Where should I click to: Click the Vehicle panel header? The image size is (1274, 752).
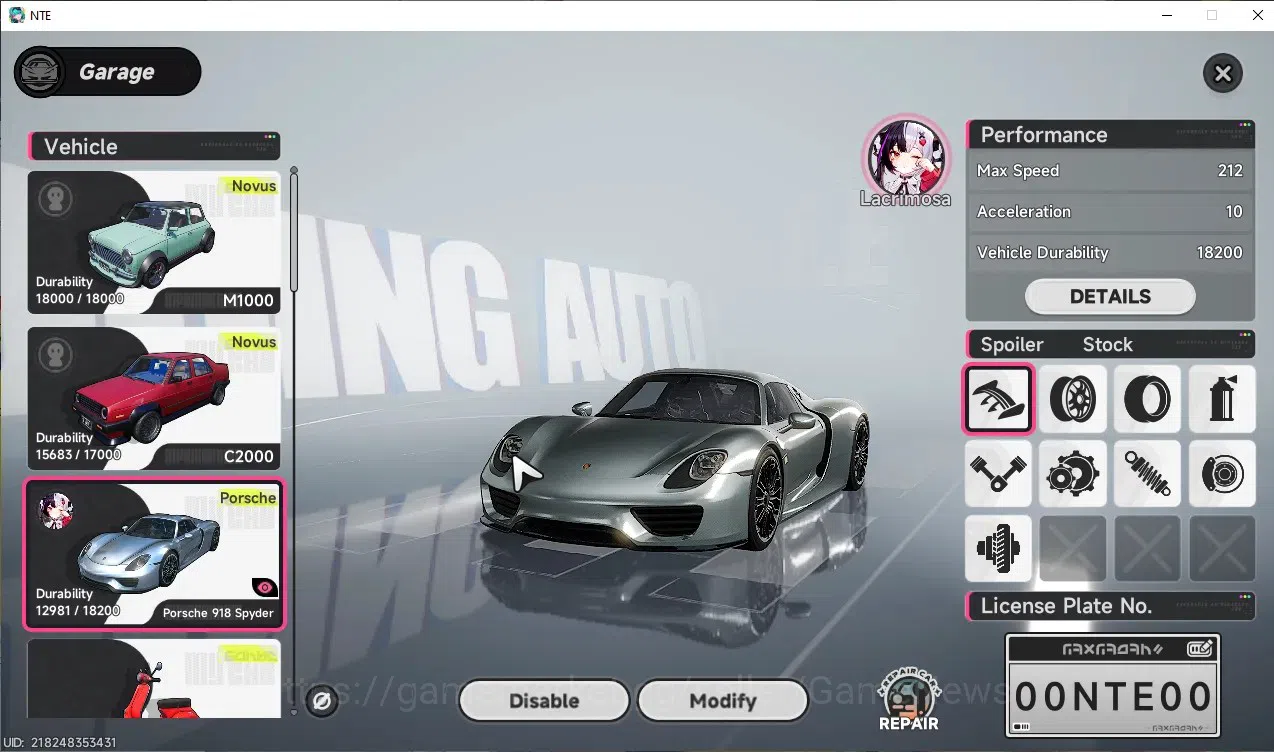click(x=154, y=146)
